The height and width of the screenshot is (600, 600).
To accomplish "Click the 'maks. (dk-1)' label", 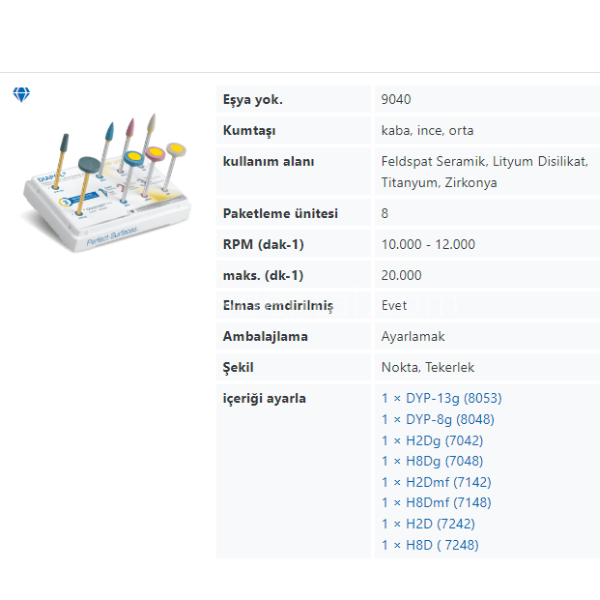I will (x=263, y=275).
